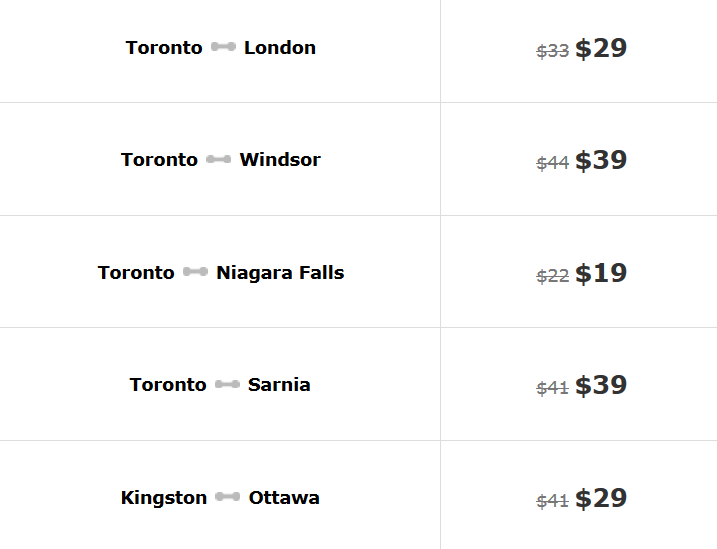The width and height of the screenshot is (717, 549).
Task: Click Kingston in the last route row
Action: coord(164,497)
